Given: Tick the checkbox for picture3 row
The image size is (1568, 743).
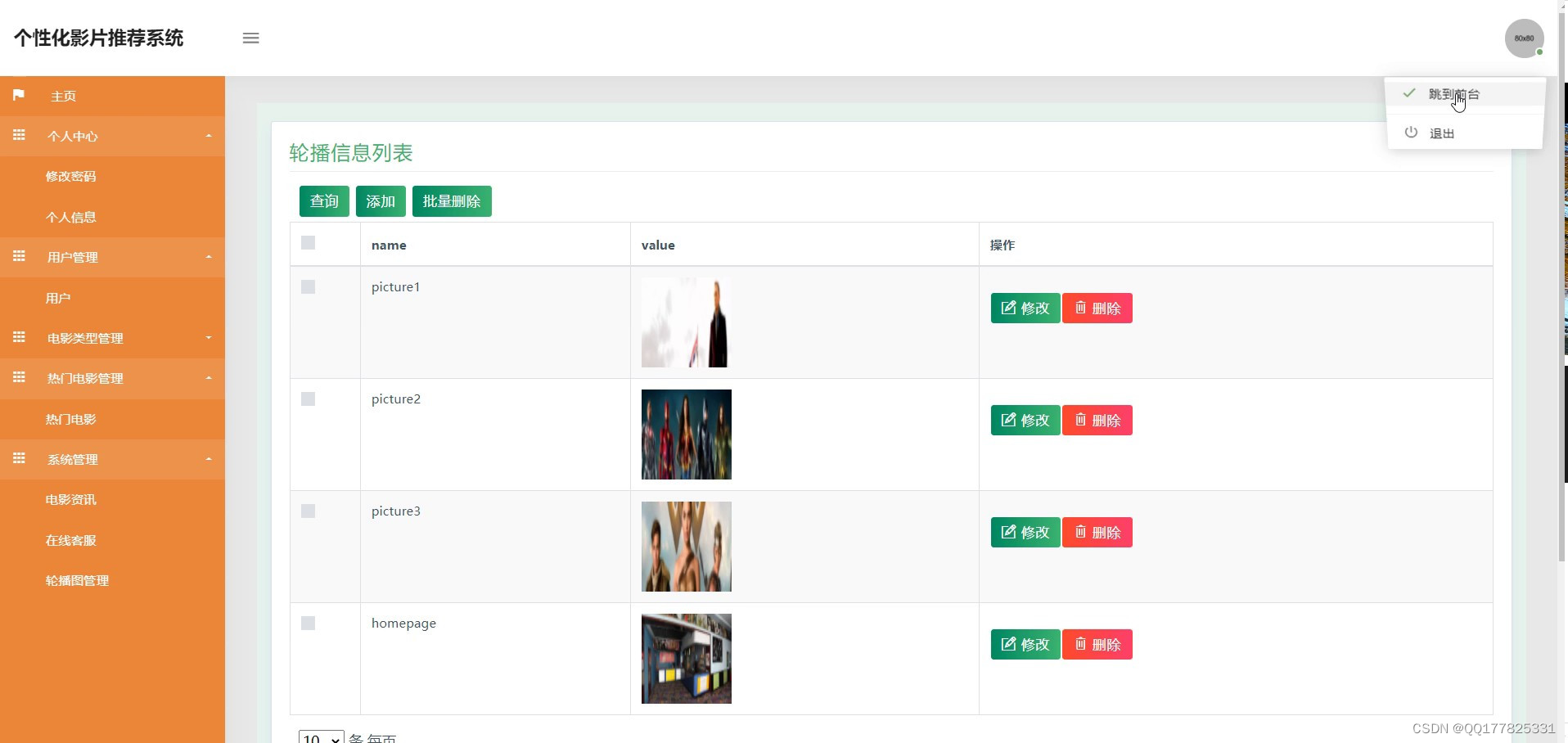Looking at the screenshot, I should click(x=308, y=511).
